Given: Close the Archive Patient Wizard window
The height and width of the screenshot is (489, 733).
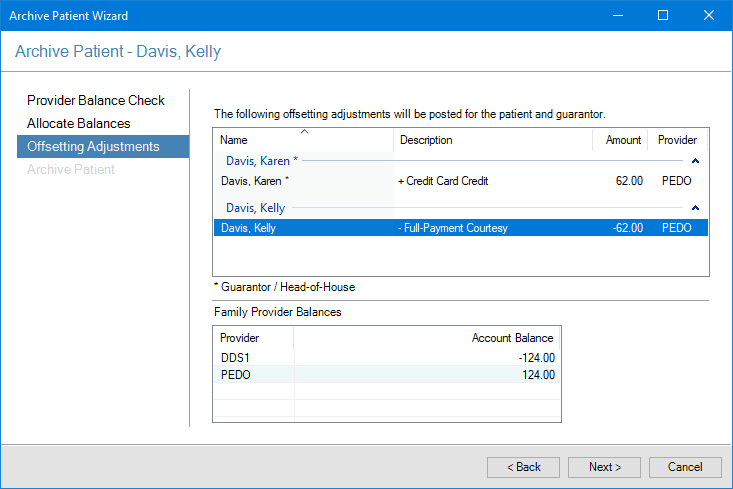Looking at the screenshot, I should tap(709, 16).
